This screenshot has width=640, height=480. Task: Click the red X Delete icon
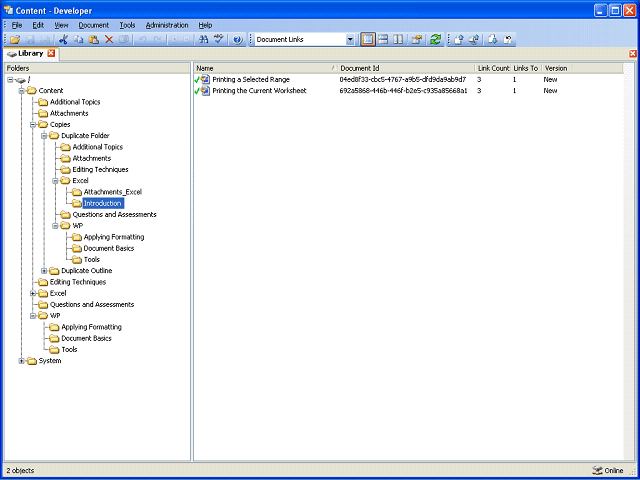[109, 40]
